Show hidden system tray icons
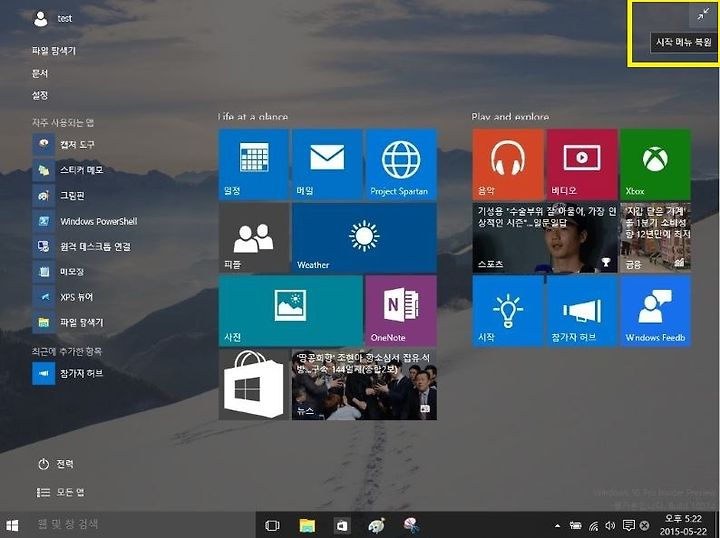 coord(557,526)
